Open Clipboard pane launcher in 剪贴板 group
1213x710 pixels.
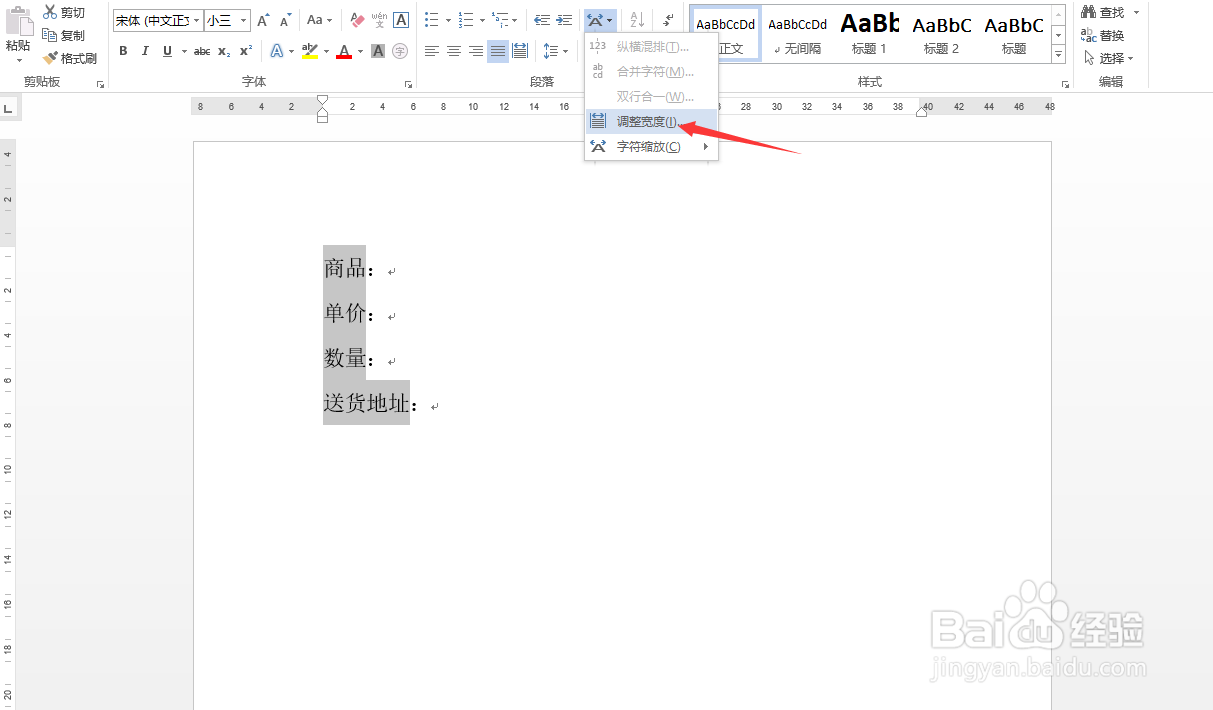point(100,85)
